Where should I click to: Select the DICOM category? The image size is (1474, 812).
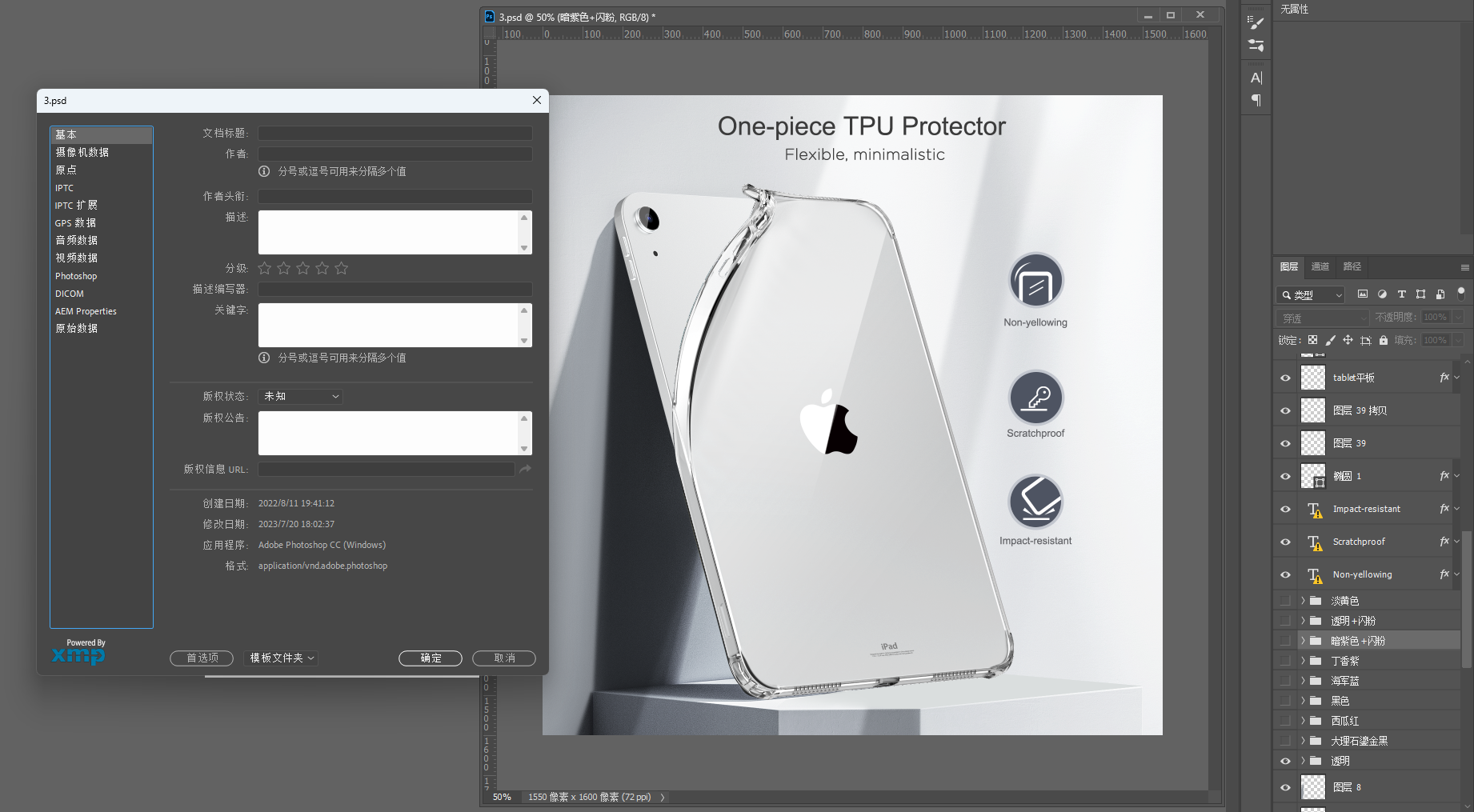click(x=102, y=294)
